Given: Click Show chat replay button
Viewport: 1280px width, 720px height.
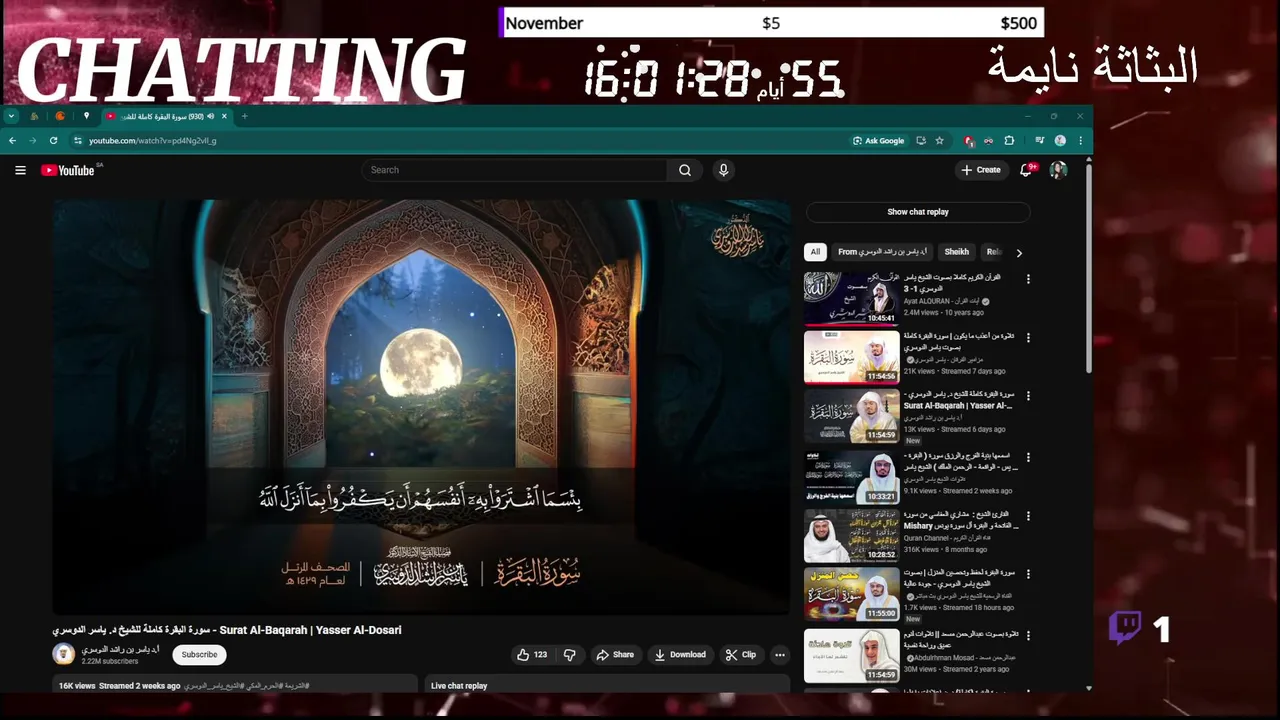Looking at the screenshot, I should [918, 212].
